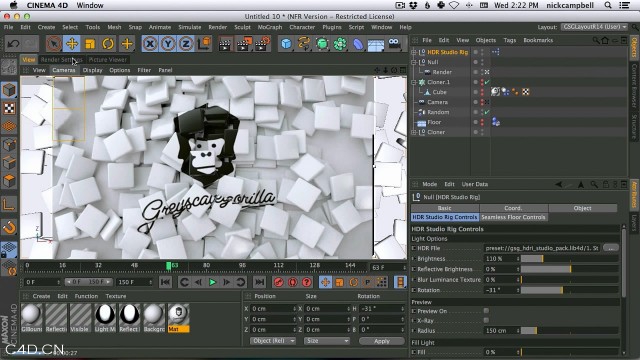
Task: Activate the Rotate tool
Action: pos(108,44)
